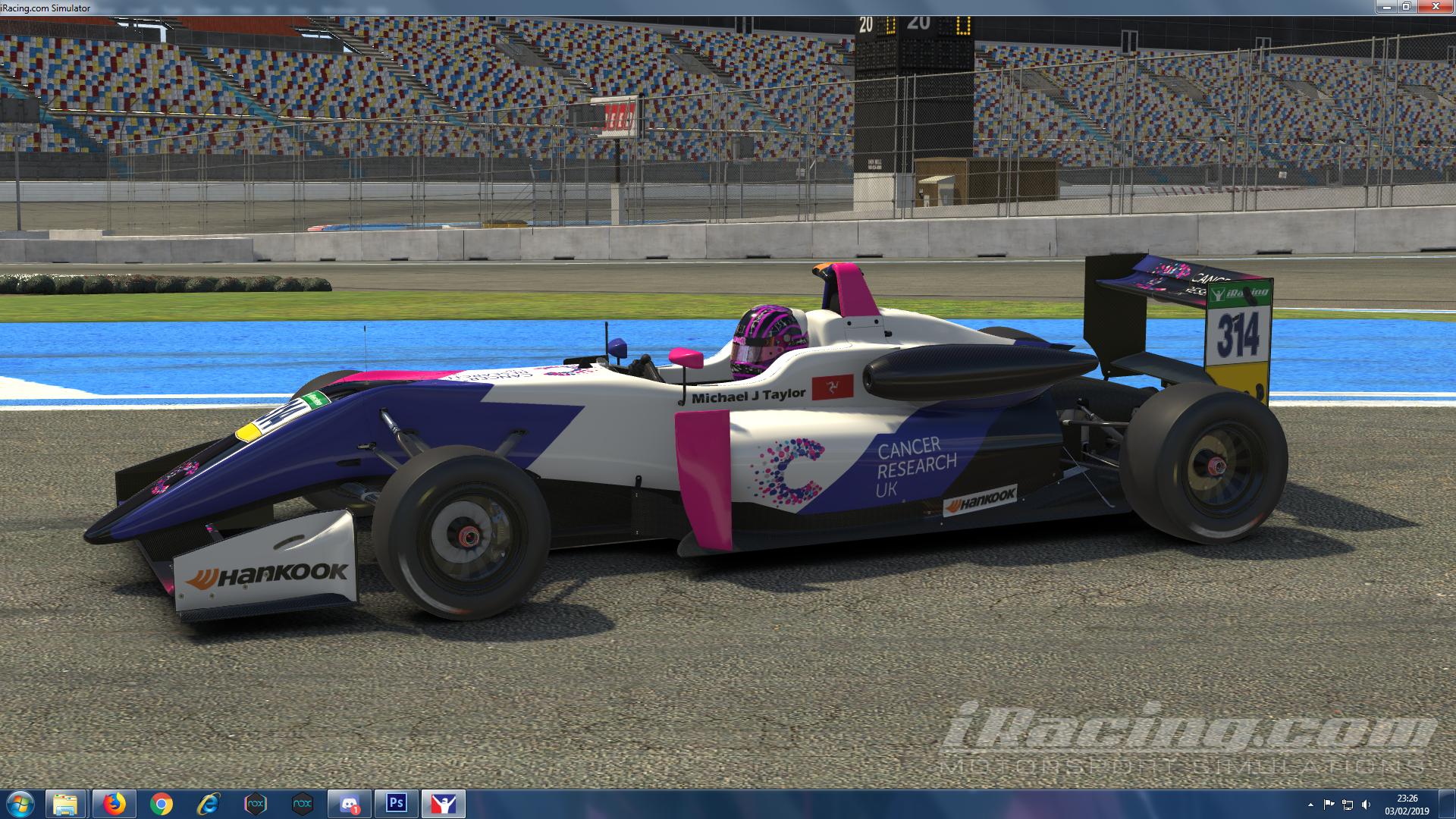Open the network connections flyout from the tray

point(1348,805)
